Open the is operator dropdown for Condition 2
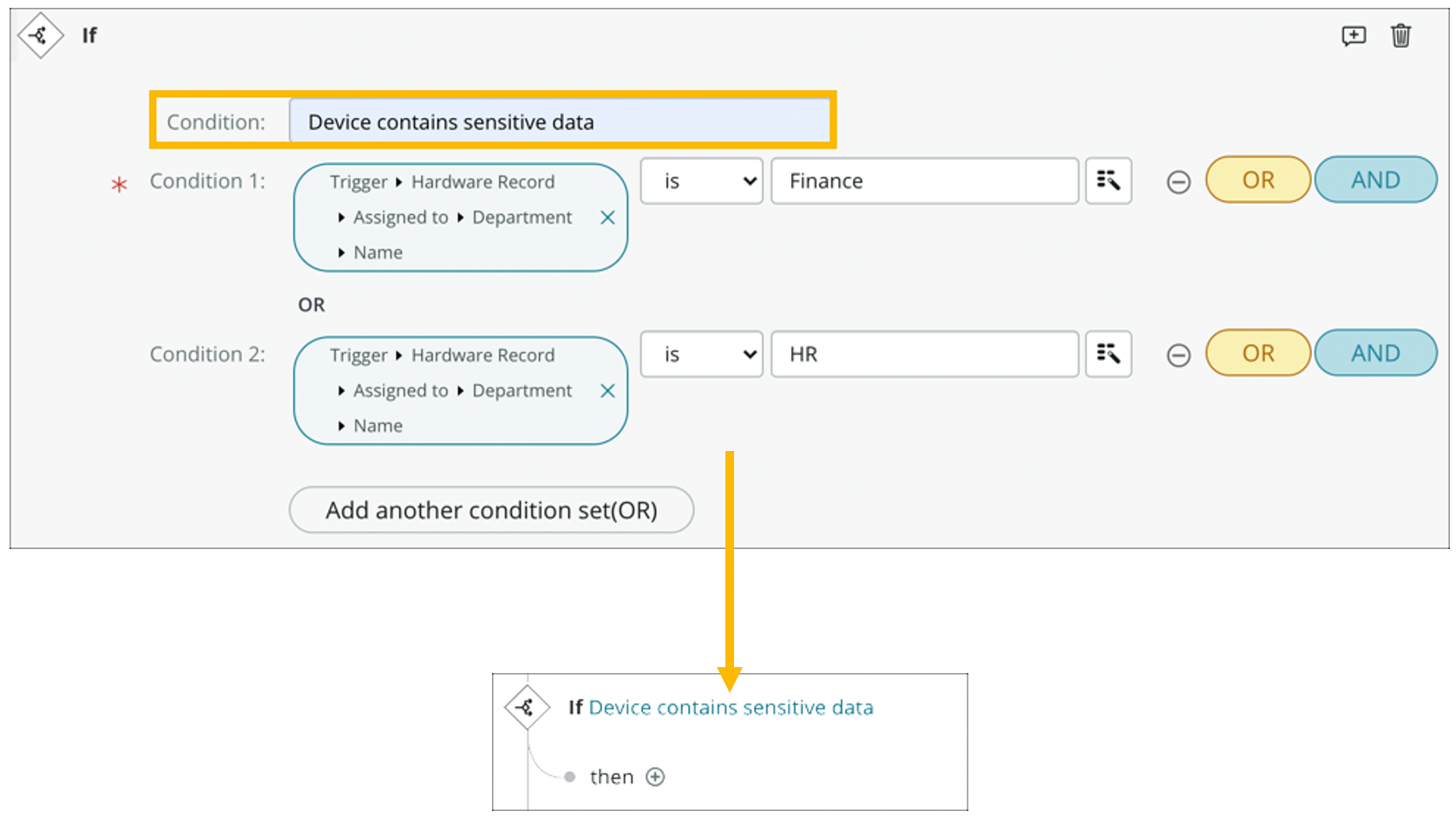This screenshot has height=824, width=1456. 700,354
